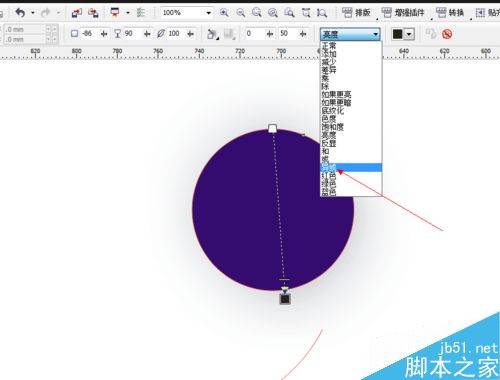Select 减少 in merge mode list
Screen dimensions: 500x380
(351, 61)
